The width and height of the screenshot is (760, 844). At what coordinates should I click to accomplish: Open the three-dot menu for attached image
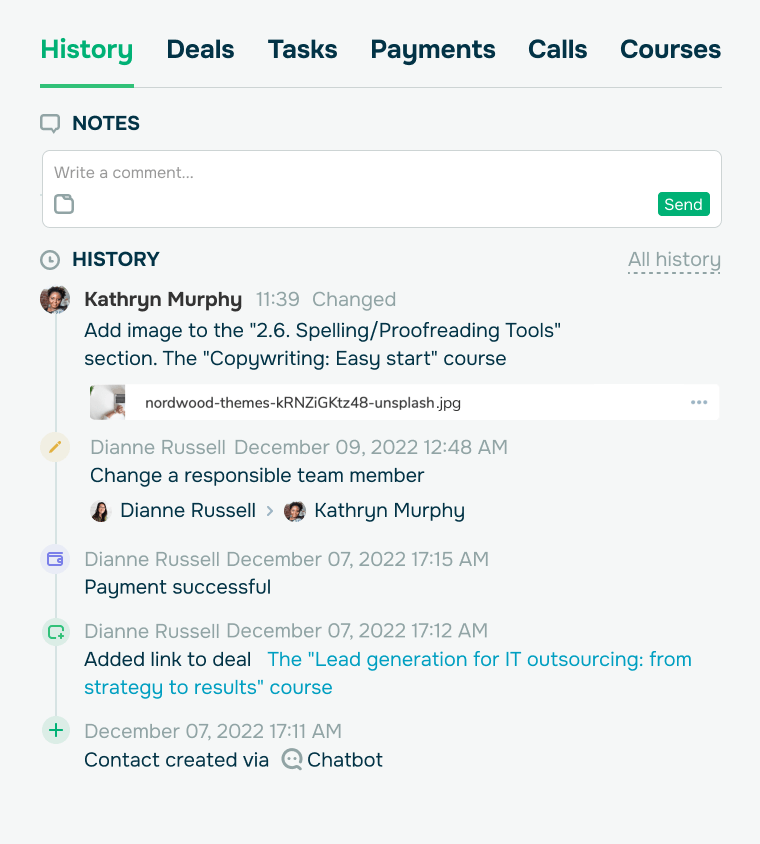coord(699,402)
